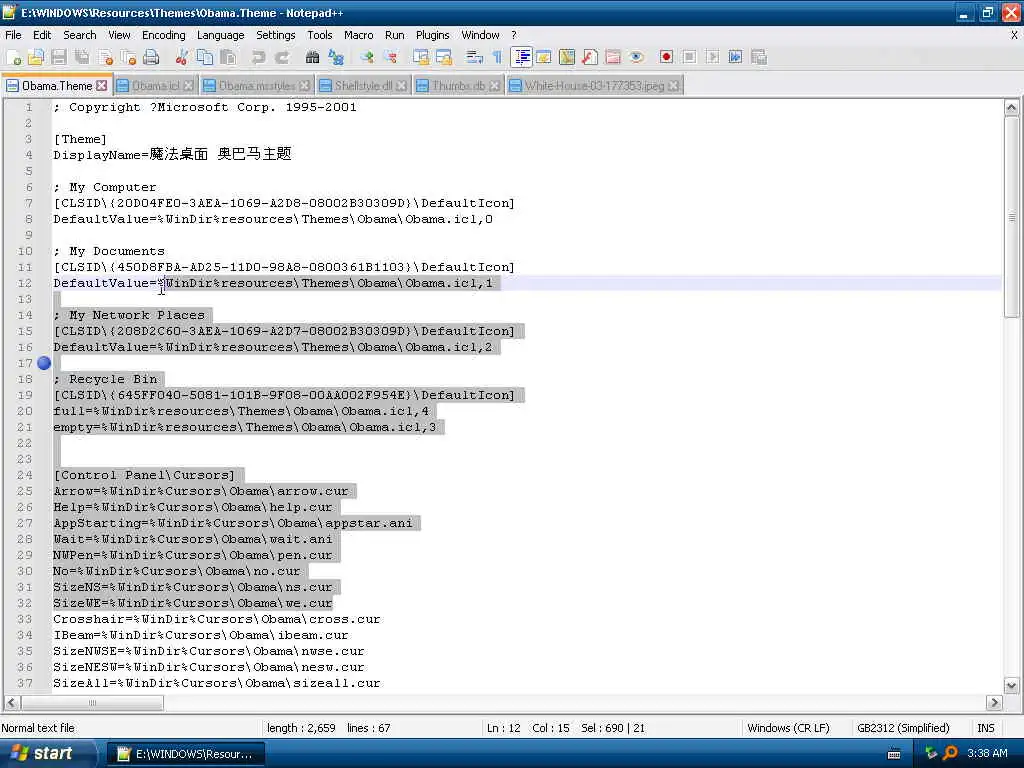Click Windows (CR LF) status bar field

[x=788, y=728]
